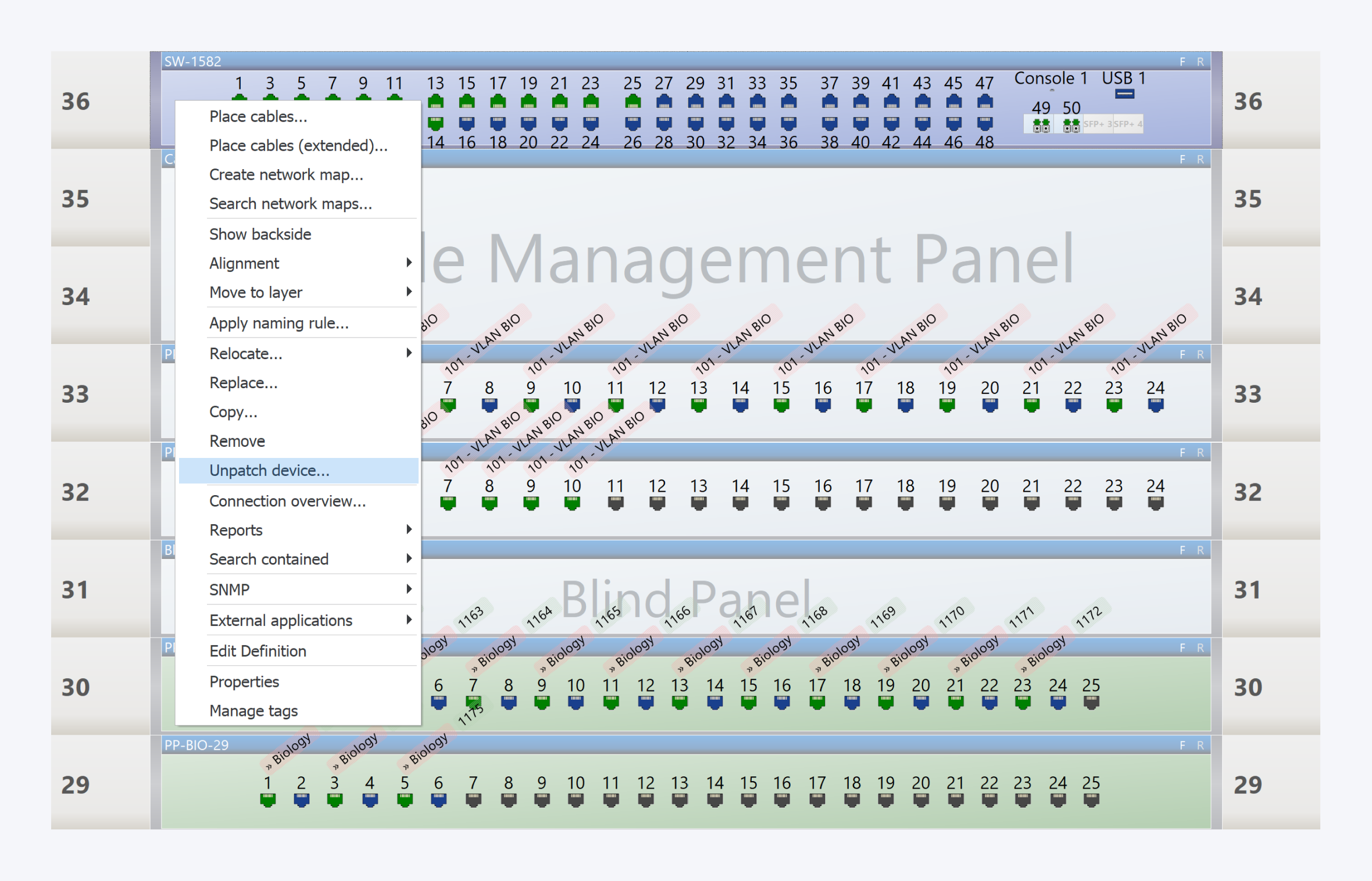The height and width of the screenshot is (881, 1372).
Task: Select port 5 on PP-BIO-29 patch panel
Action: [x=405, y=800]
